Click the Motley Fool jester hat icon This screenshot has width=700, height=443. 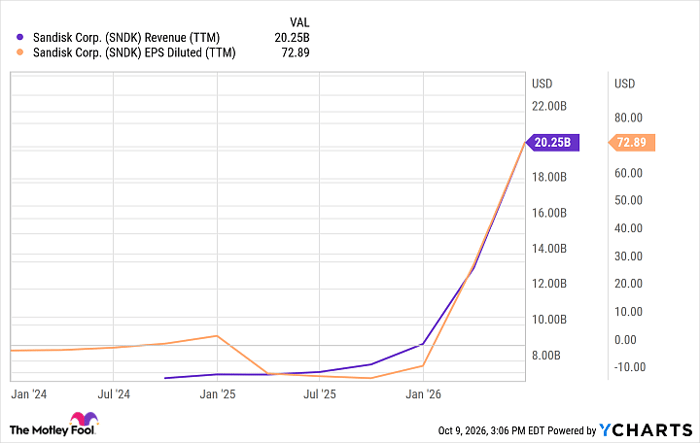84,419
